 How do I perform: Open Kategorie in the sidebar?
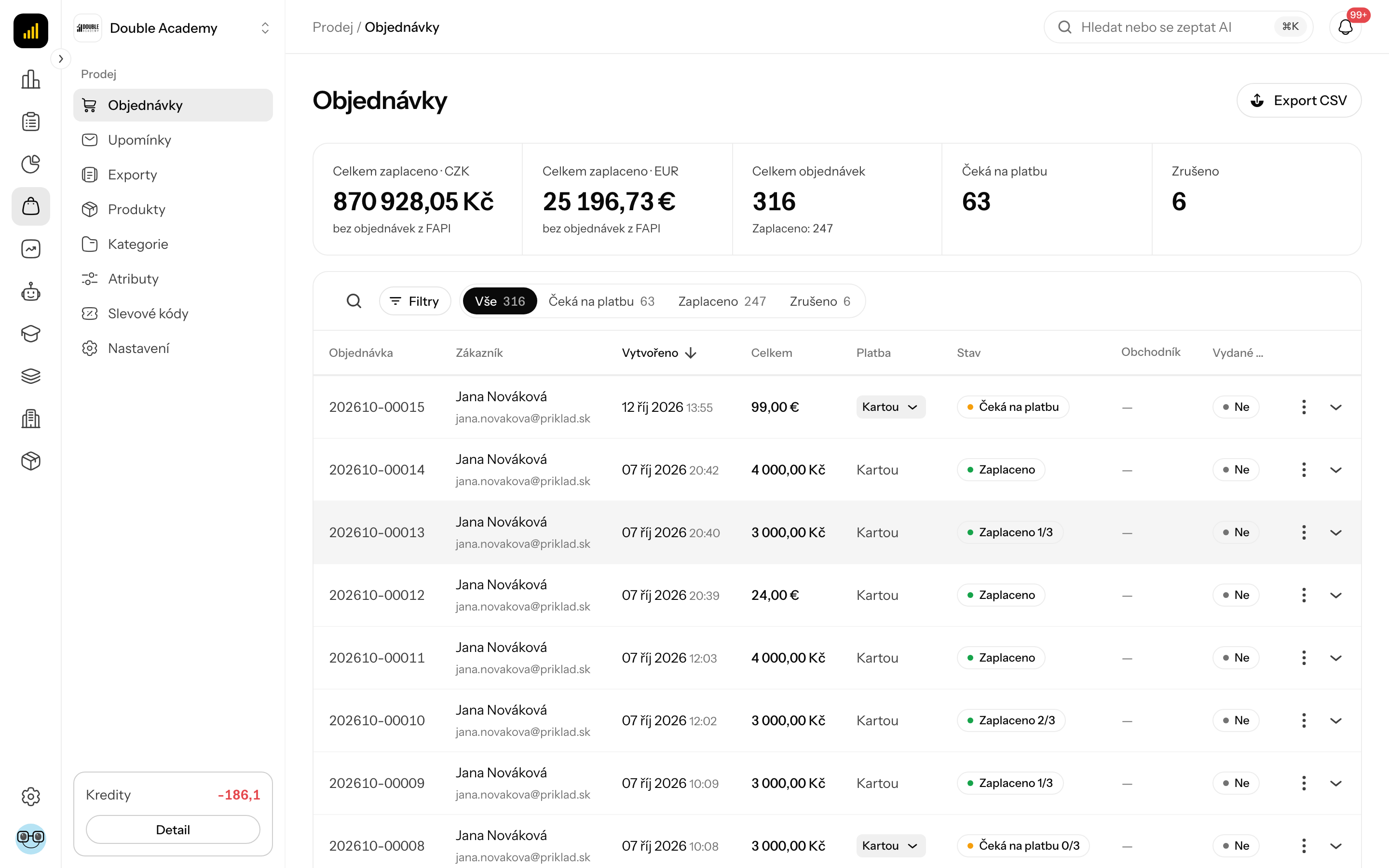[x=173, y=244]
